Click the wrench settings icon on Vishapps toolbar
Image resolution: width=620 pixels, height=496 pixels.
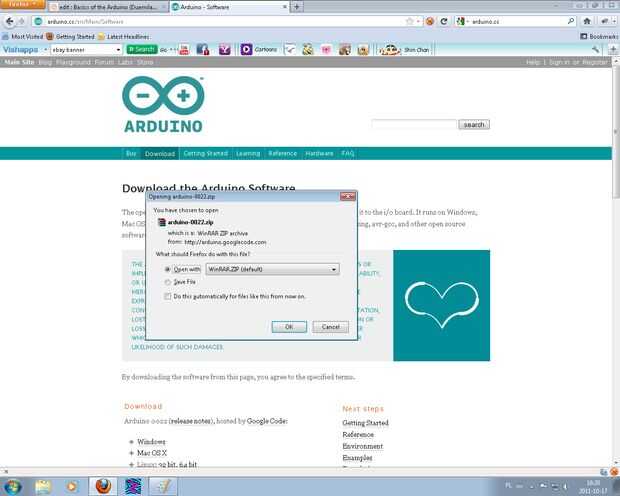(x=596, y=49)
